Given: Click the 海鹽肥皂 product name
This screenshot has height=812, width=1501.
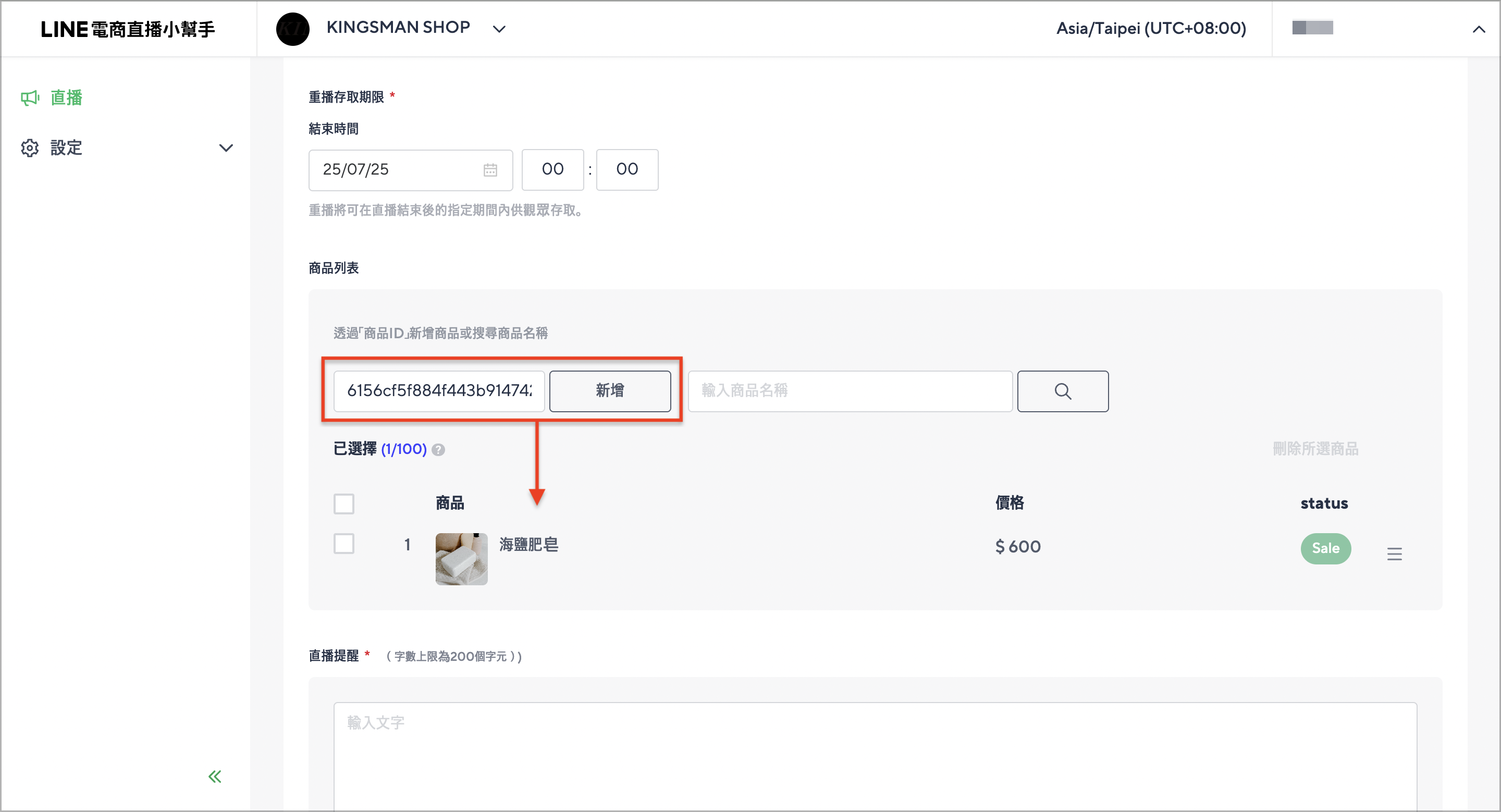Looking at the screenshot, I should point(528,545).
